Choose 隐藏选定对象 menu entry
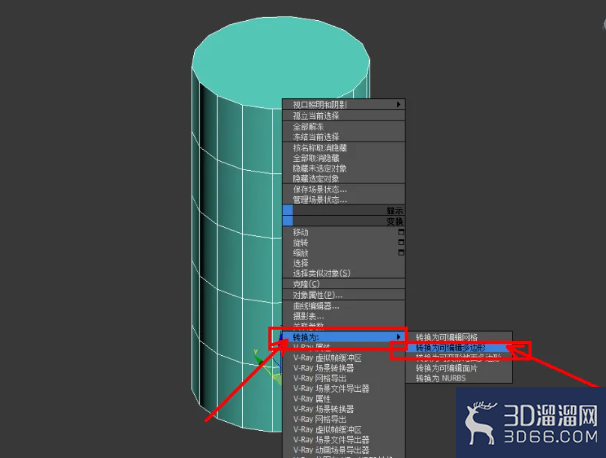This screenshot has width=606, height=458. click(344, 179)
